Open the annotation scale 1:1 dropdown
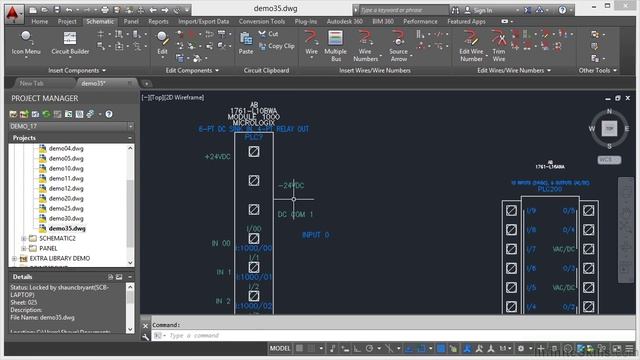This screenshot has width=640, height=360. click(x=505, y=349)
